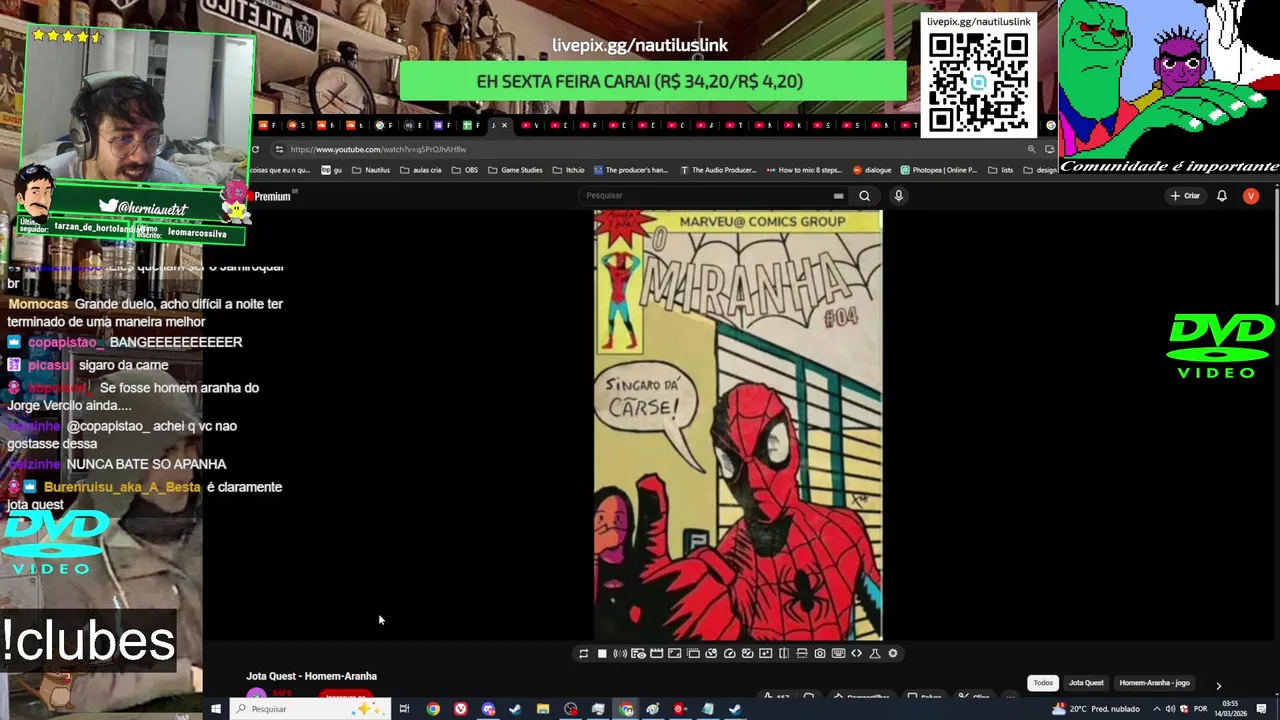1280x720 pixels.
Task: Expand the system tray hidden icons chevron
Action: (x=1157, y=709)
